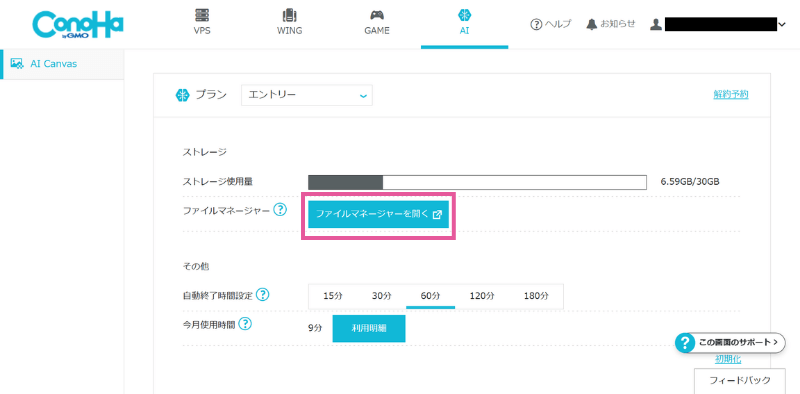Click the ストレージ使用量 label
This screenshot has width=800, height=394.
218,182
